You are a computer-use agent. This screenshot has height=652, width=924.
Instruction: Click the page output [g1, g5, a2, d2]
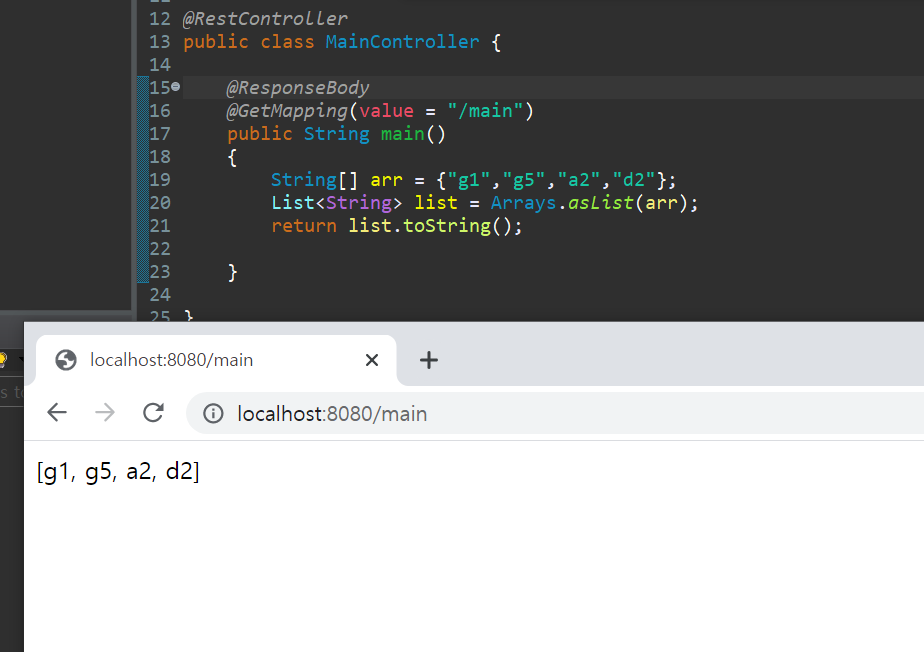pyautogui.click(x=118, y=472)
